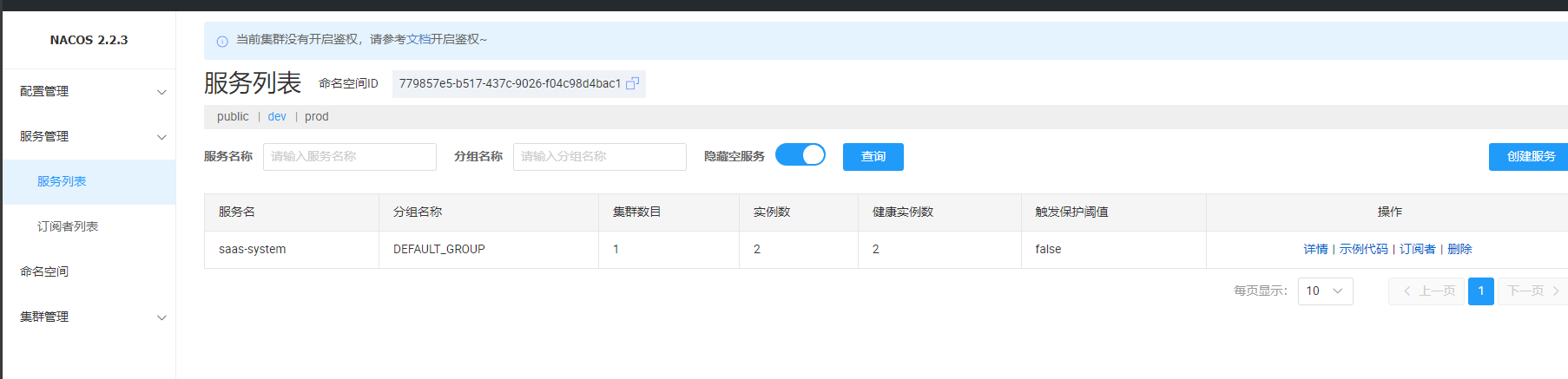Select 服务列表 in the sidebar
The image size is (1568, 379).
(x=62, y=181)
